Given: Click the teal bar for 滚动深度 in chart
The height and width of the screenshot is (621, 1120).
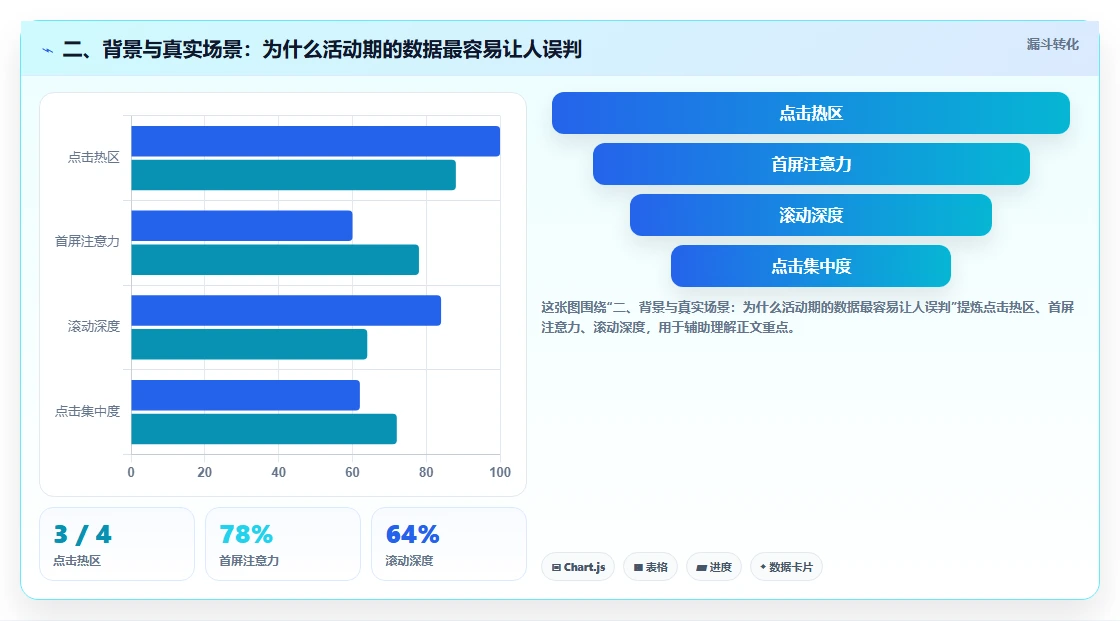Looking at the screenshot, I should tap(249, 344).
